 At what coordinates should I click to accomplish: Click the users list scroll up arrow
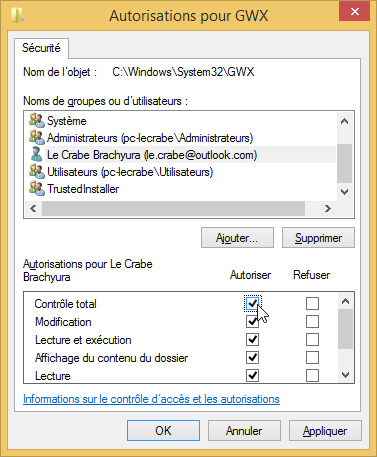(345, 121)
